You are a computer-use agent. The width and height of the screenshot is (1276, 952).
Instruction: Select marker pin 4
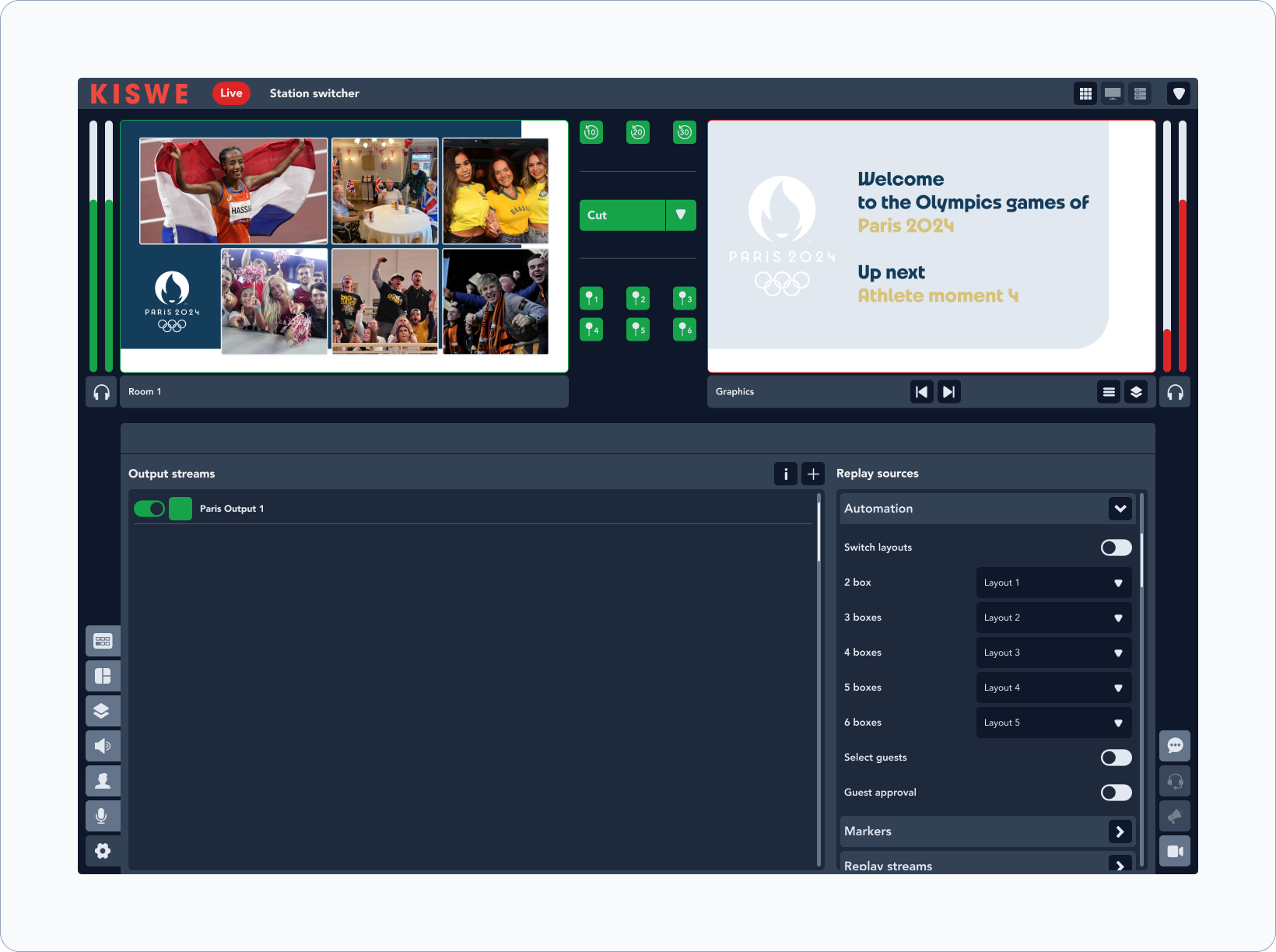(x=591, y=330)
